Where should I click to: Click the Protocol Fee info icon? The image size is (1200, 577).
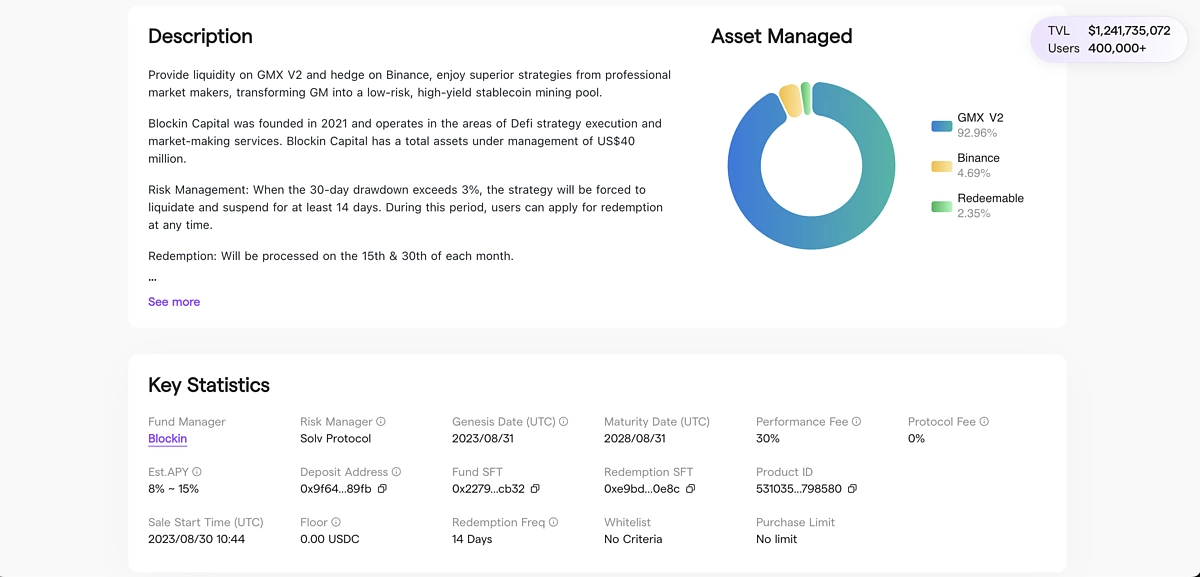click(984, 422)
